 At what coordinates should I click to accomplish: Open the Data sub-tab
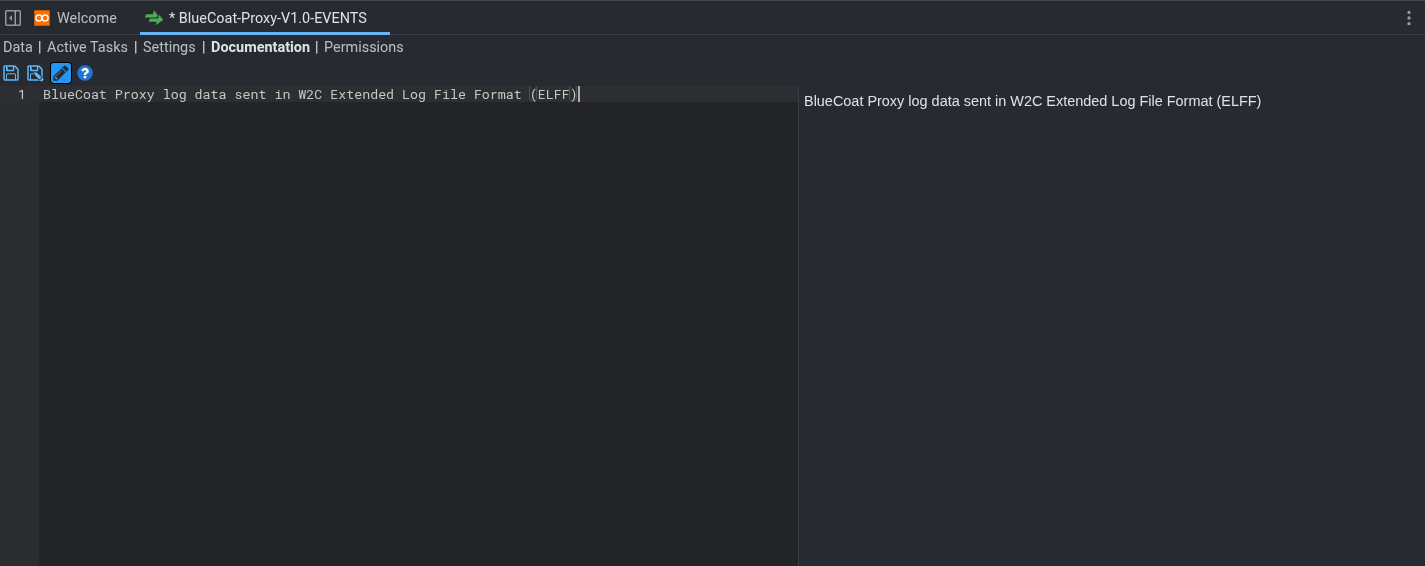click(18, 47)
